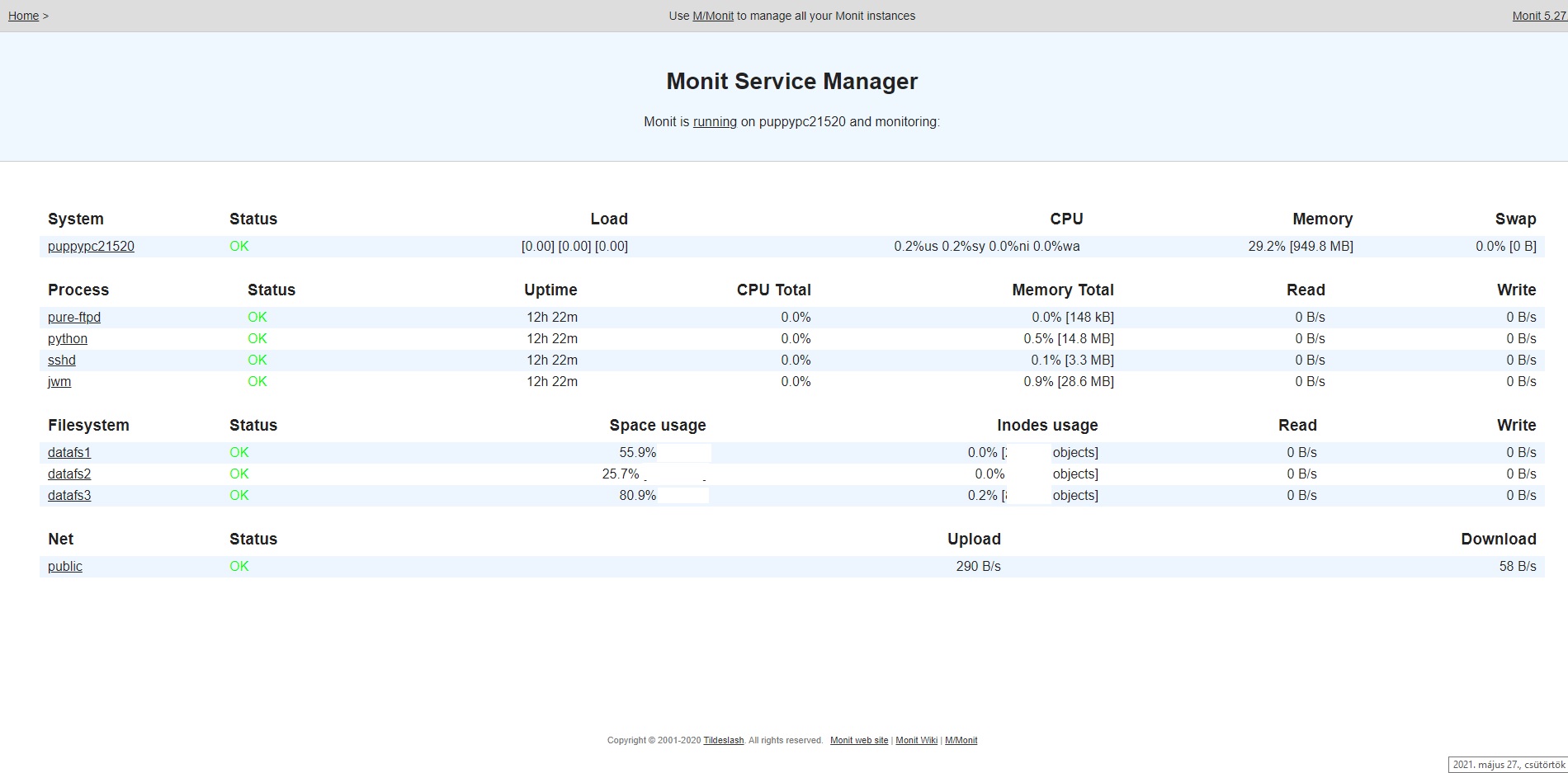Click the Inodes usage column header
Screen dimensions: 1568x773
point(1047,425)
